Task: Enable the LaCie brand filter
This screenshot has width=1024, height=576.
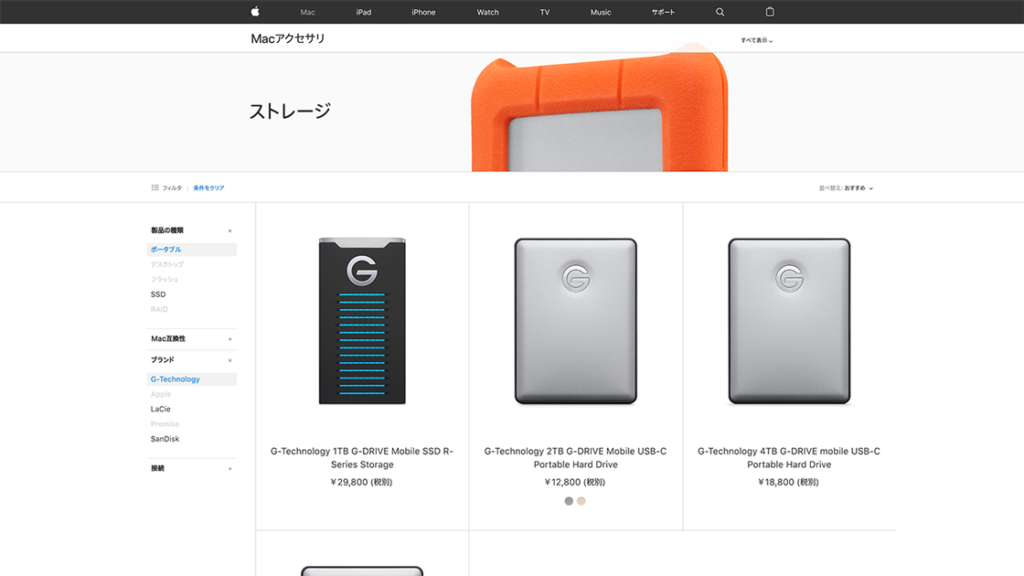Action: coord(161,409)
